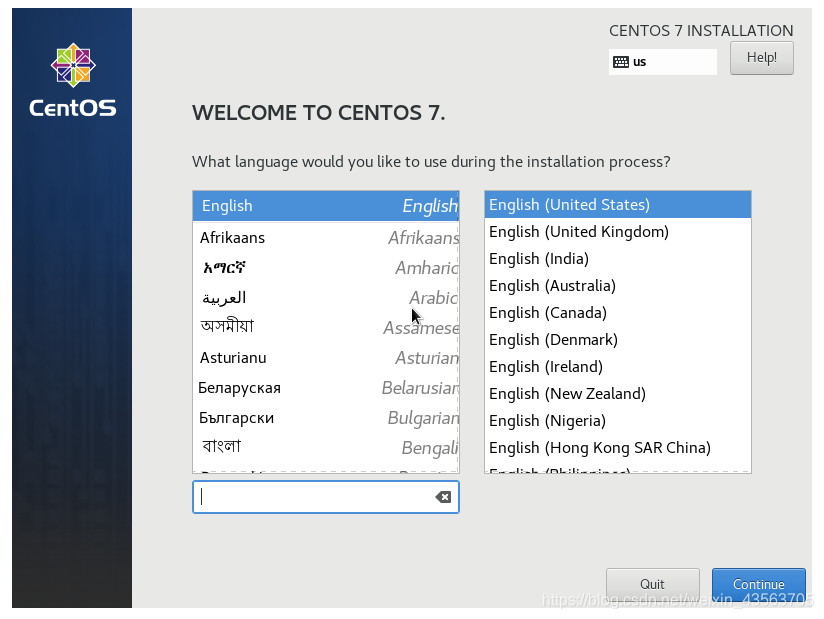Select English in the language list

(x=326, y=206)
